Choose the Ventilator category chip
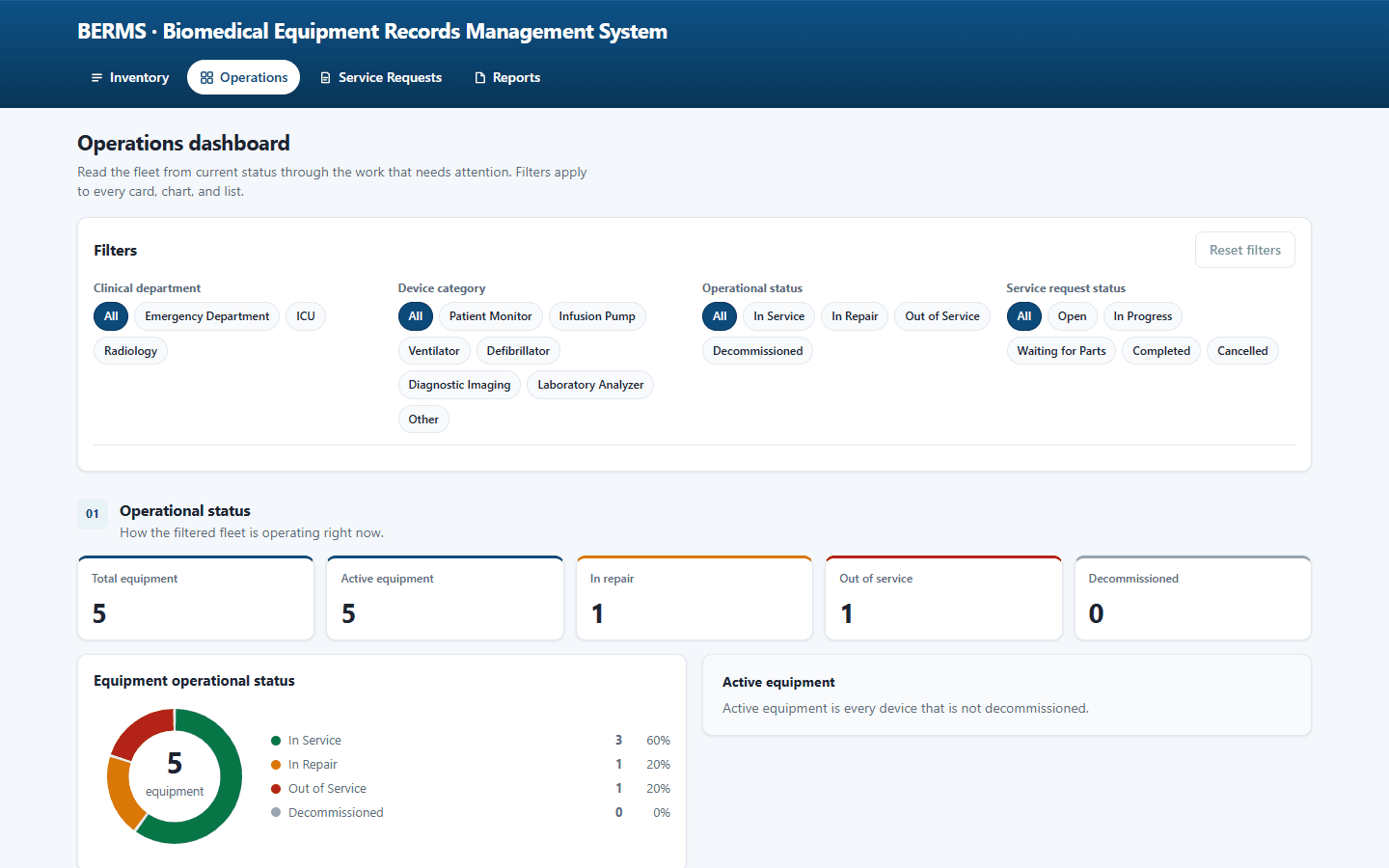Screen dimensions: 1389x868 pos(434,351)
